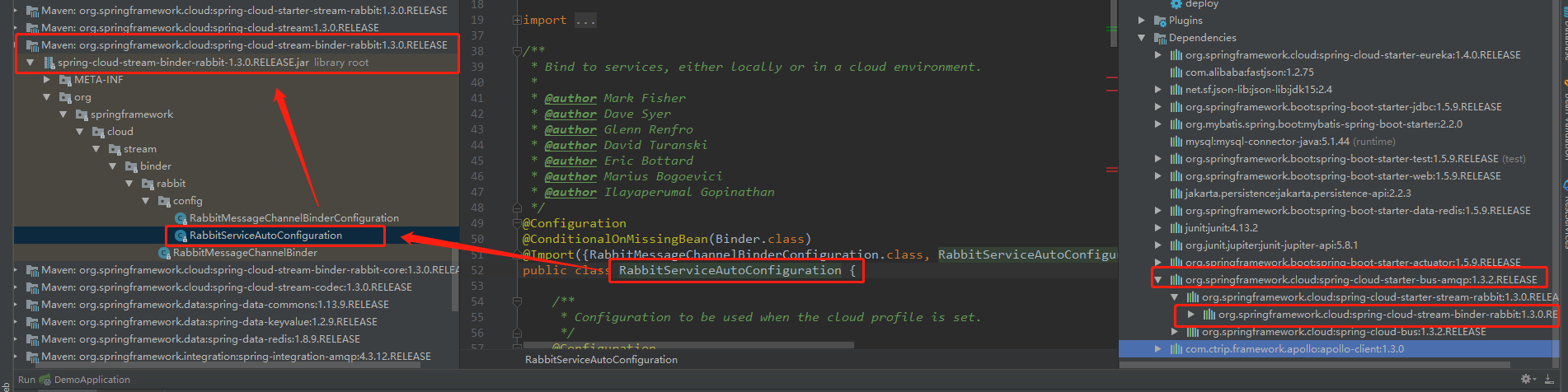Click the Dependencies folder icon in Maven panel

[1160, 38]
